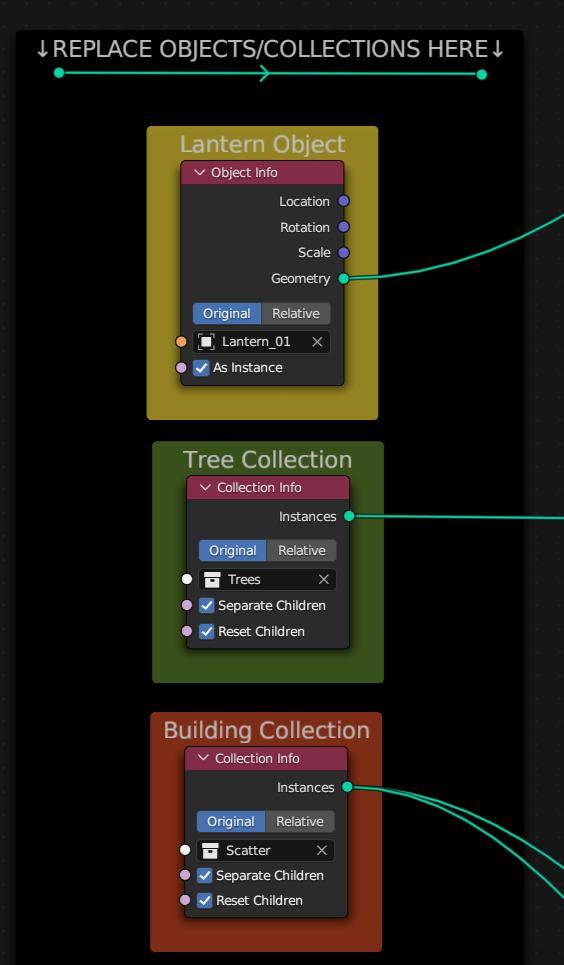The height and width of the screenshot is (965, 564).
Task: Click the Scatter collection name field
Action: tap(265, 851)
